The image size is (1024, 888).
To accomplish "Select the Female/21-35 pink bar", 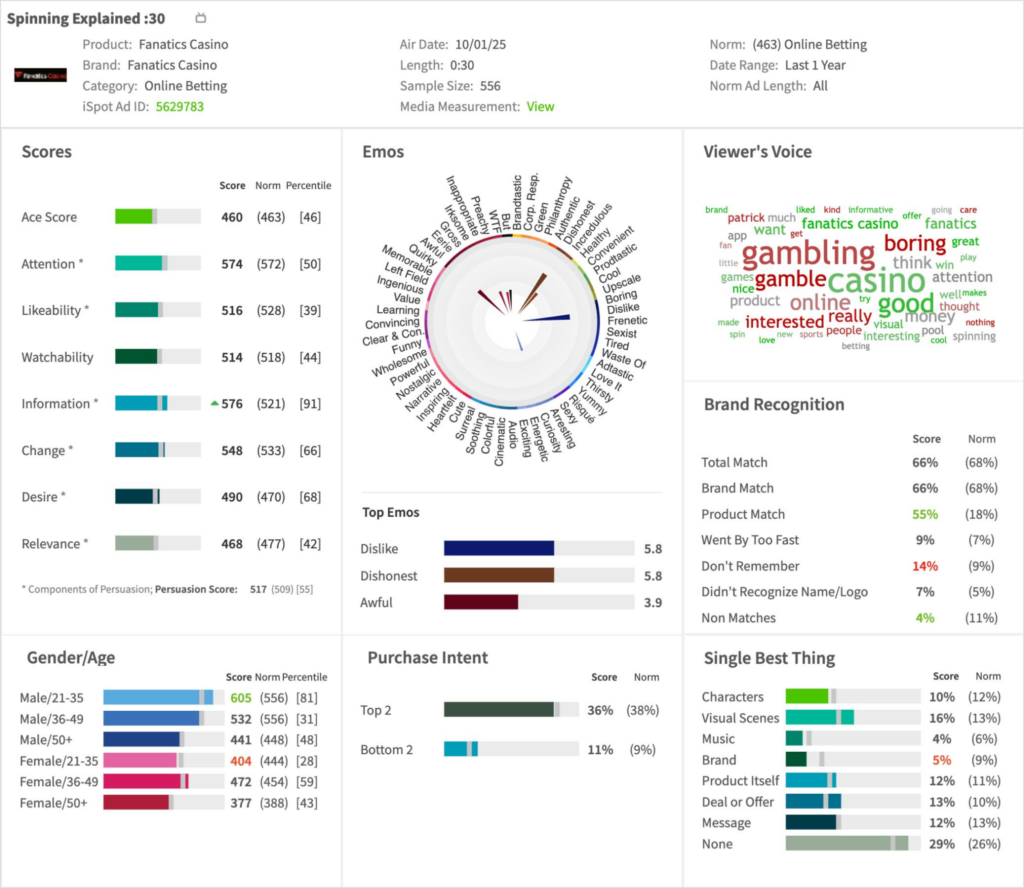I will 140,760.
